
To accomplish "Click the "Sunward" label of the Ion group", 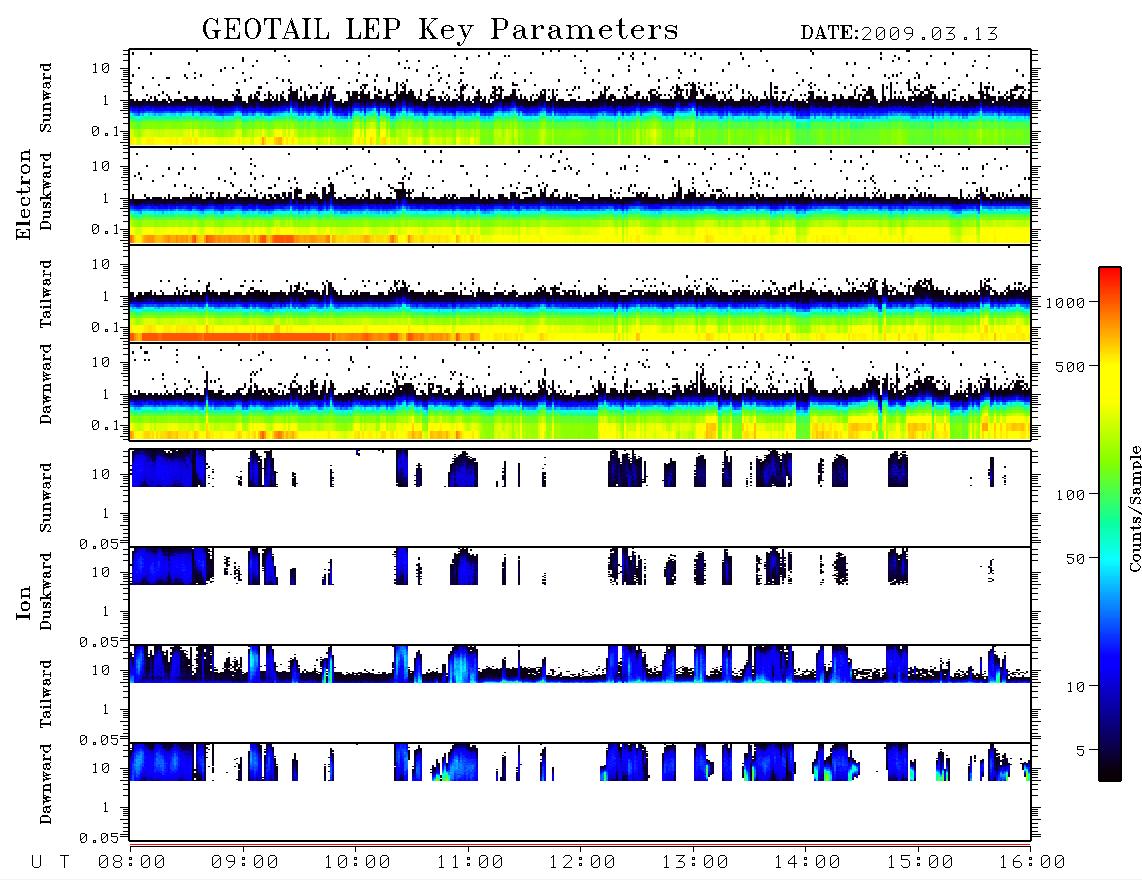I will (46, 498).
